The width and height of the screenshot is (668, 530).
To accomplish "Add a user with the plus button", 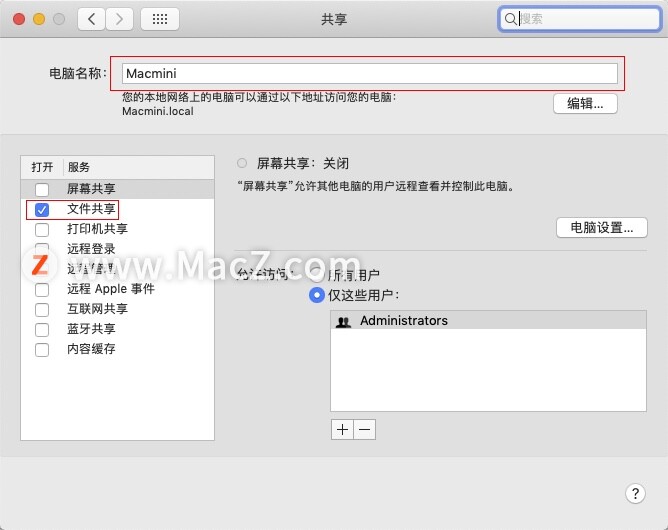I will (x=342, y=429).
